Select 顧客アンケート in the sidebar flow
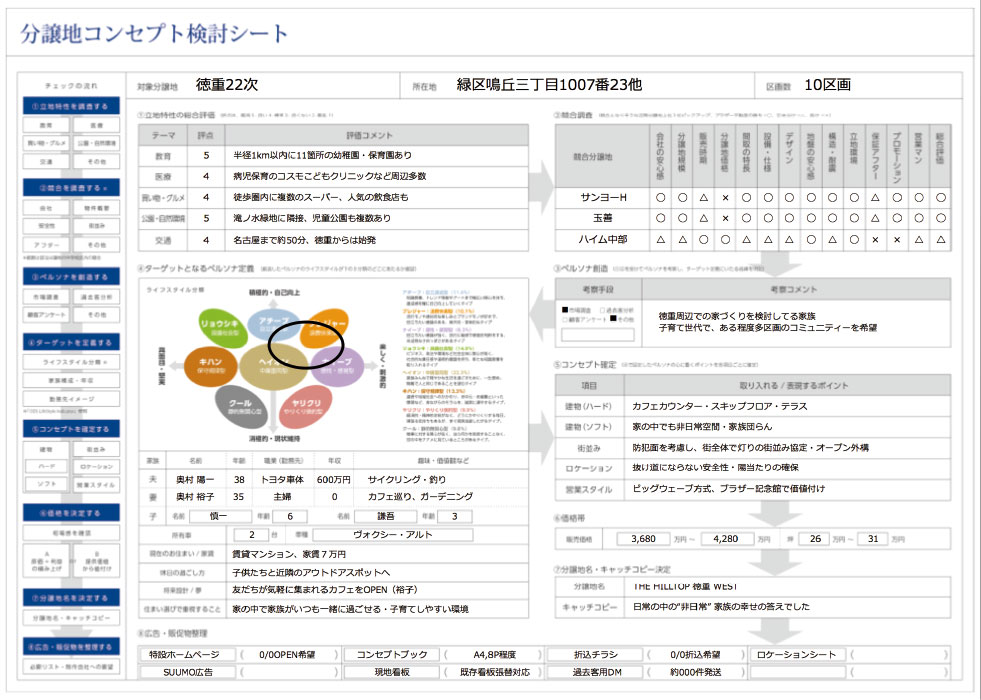 point(46,315)
